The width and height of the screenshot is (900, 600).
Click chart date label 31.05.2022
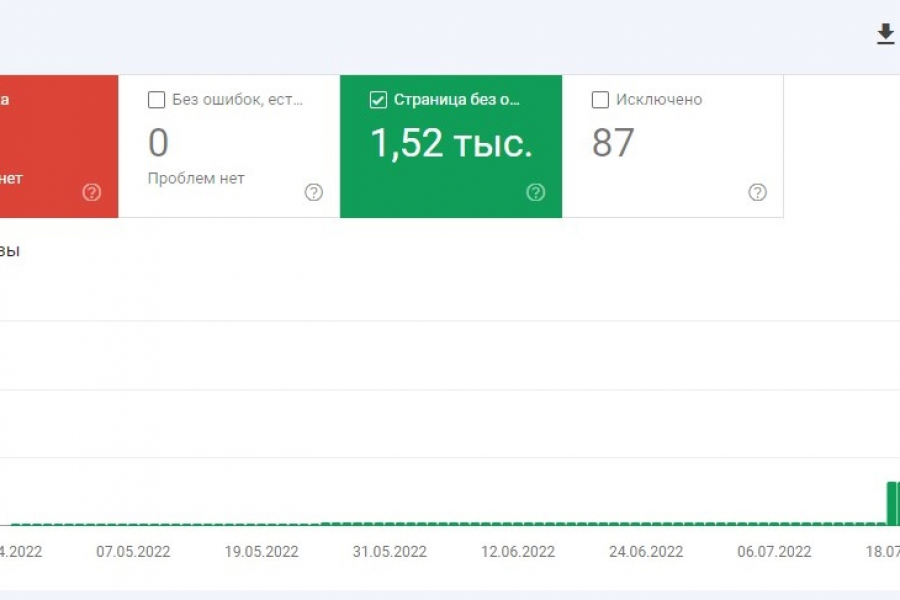coord(390,552)
